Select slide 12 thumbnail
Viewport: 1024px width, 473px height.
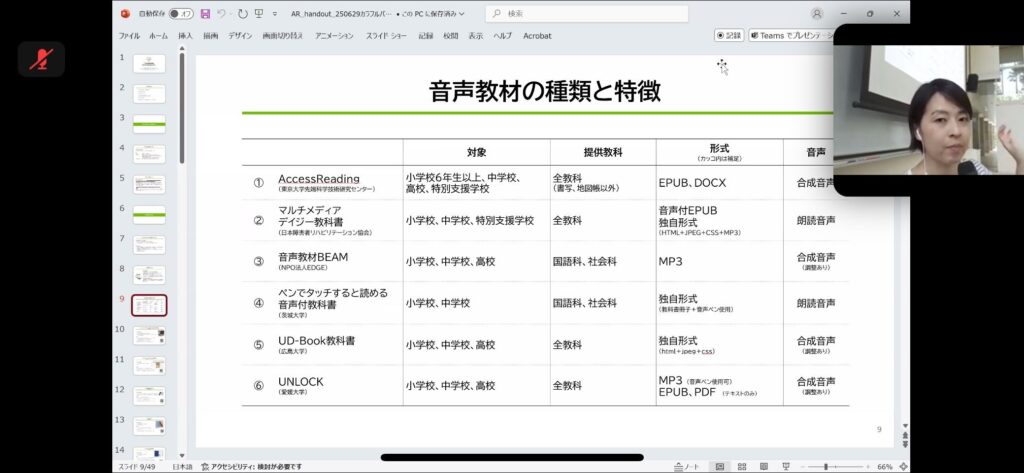(149, 395)
